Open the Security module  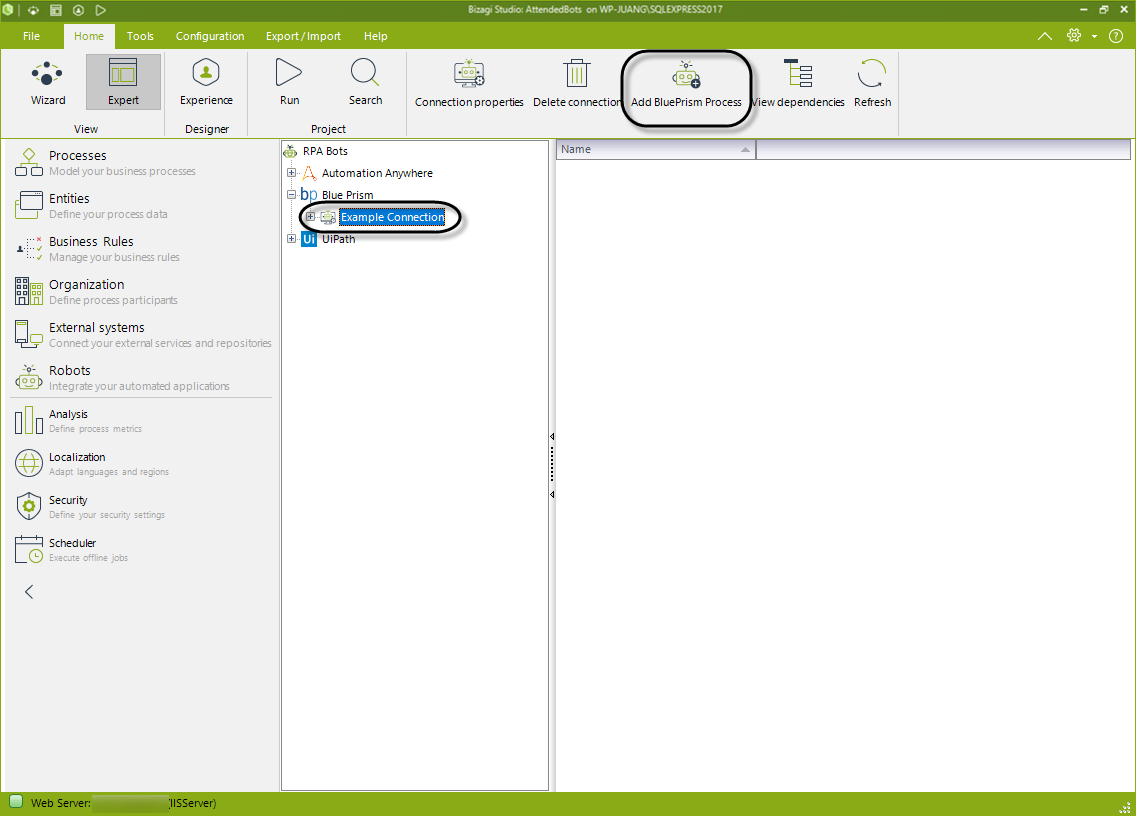(x=142, y=507)
